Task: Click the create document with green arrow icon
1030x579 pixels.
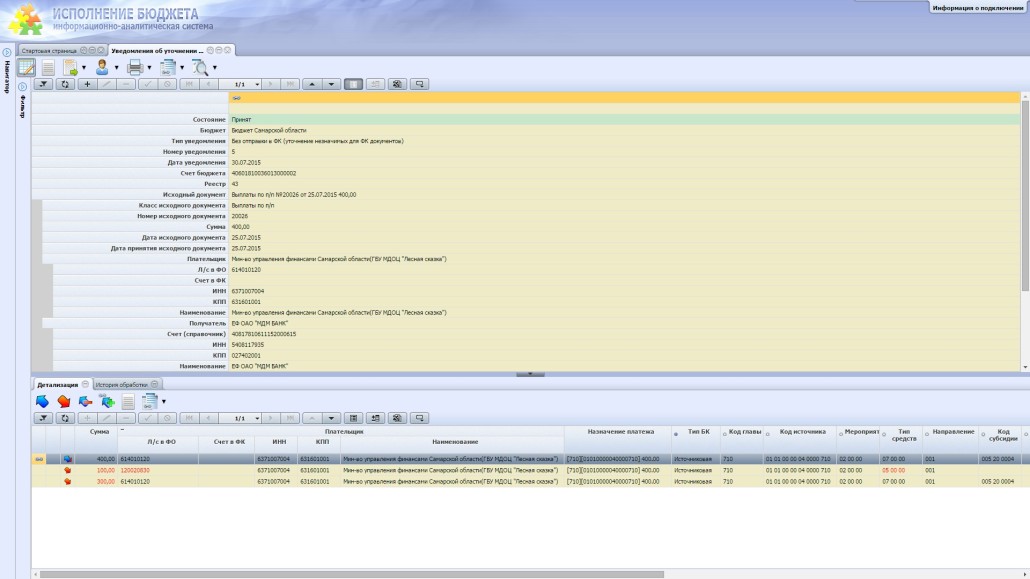Action: (x=70, y=67)
